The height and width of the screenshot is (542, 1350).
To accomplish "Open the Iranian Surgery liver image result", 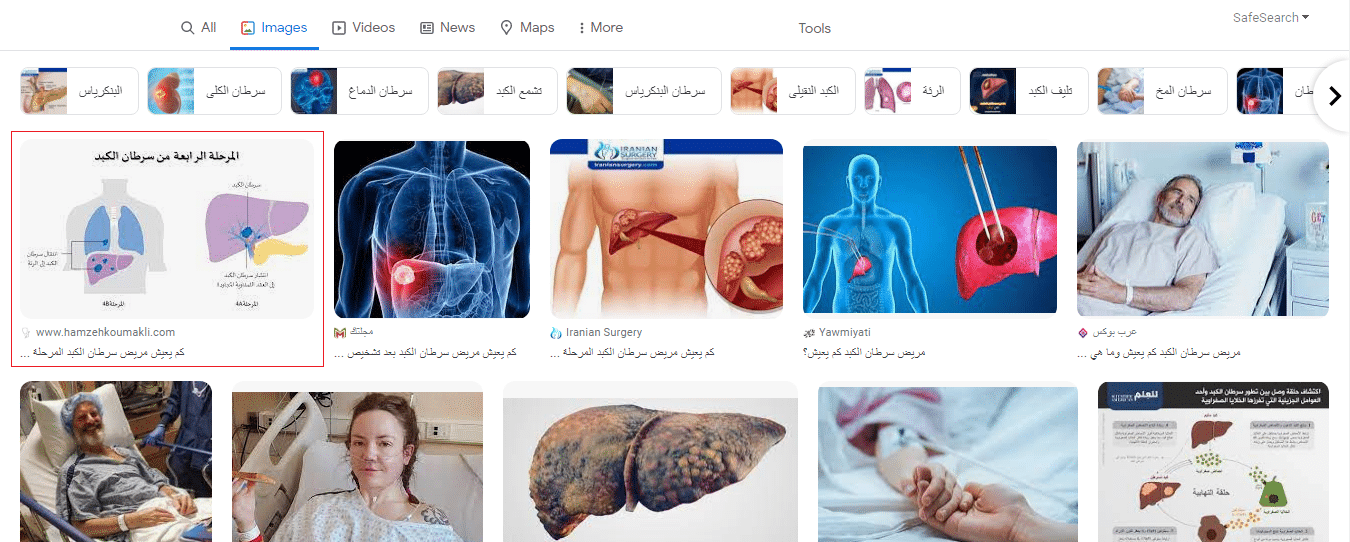I will [x=666, y=228].
